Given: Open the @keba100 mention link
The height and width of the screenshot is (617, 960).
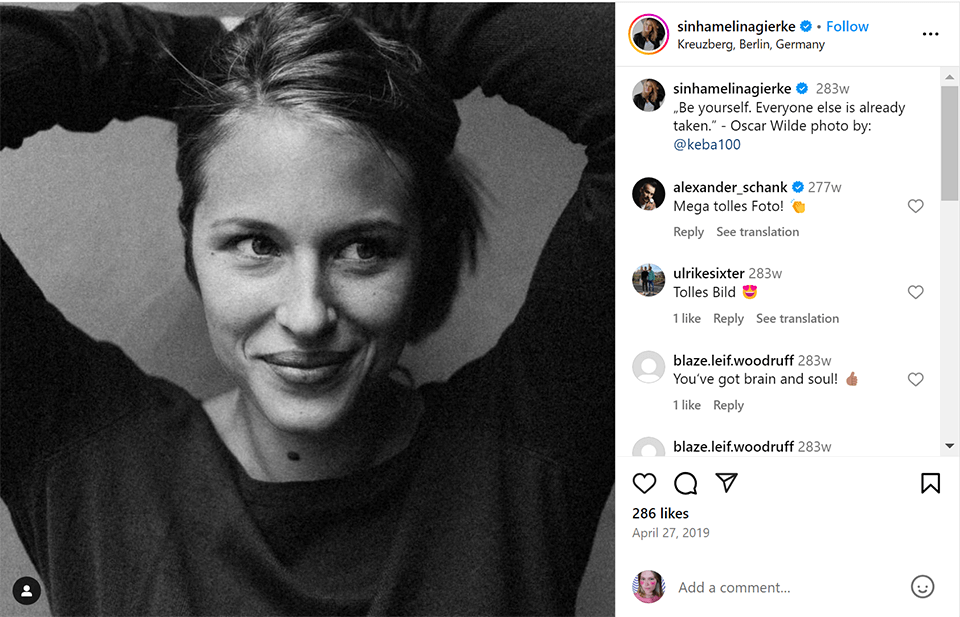Looking at the screenshot, I should pyautogui.click(x=707, y=145).
